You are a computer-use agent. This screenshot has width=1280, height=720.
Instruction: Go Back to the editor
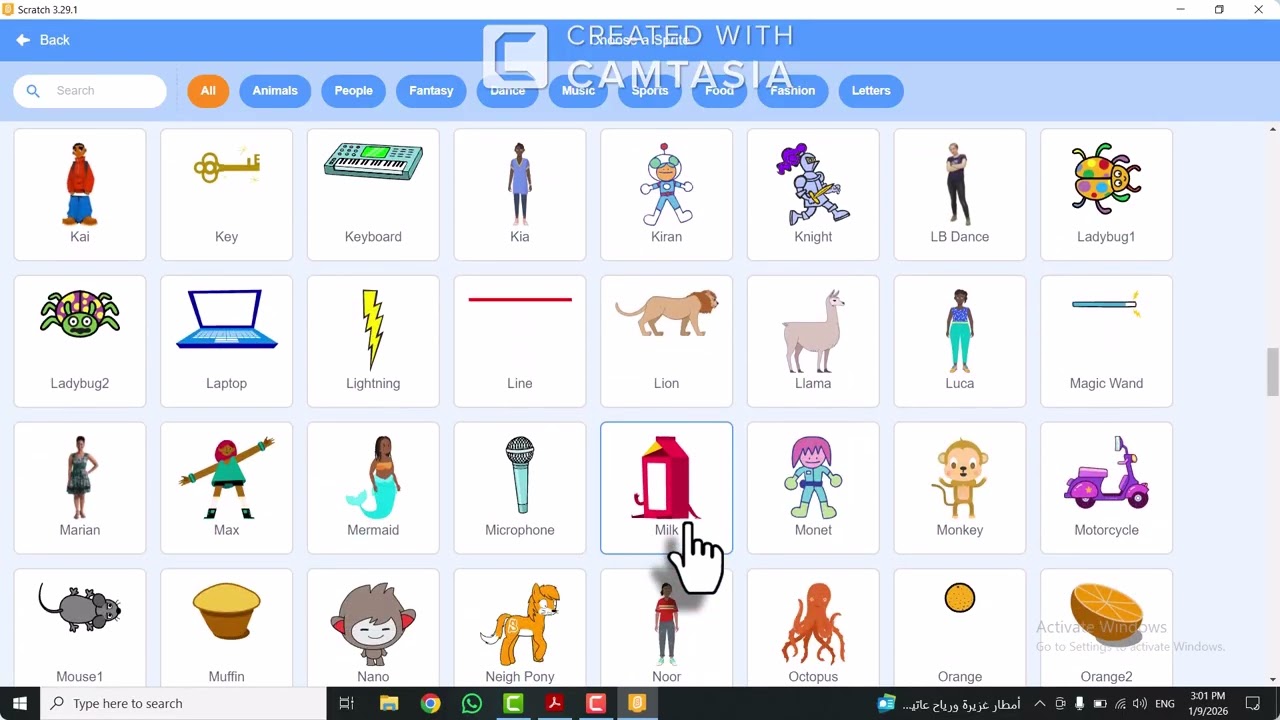click(x=43, y=40)
